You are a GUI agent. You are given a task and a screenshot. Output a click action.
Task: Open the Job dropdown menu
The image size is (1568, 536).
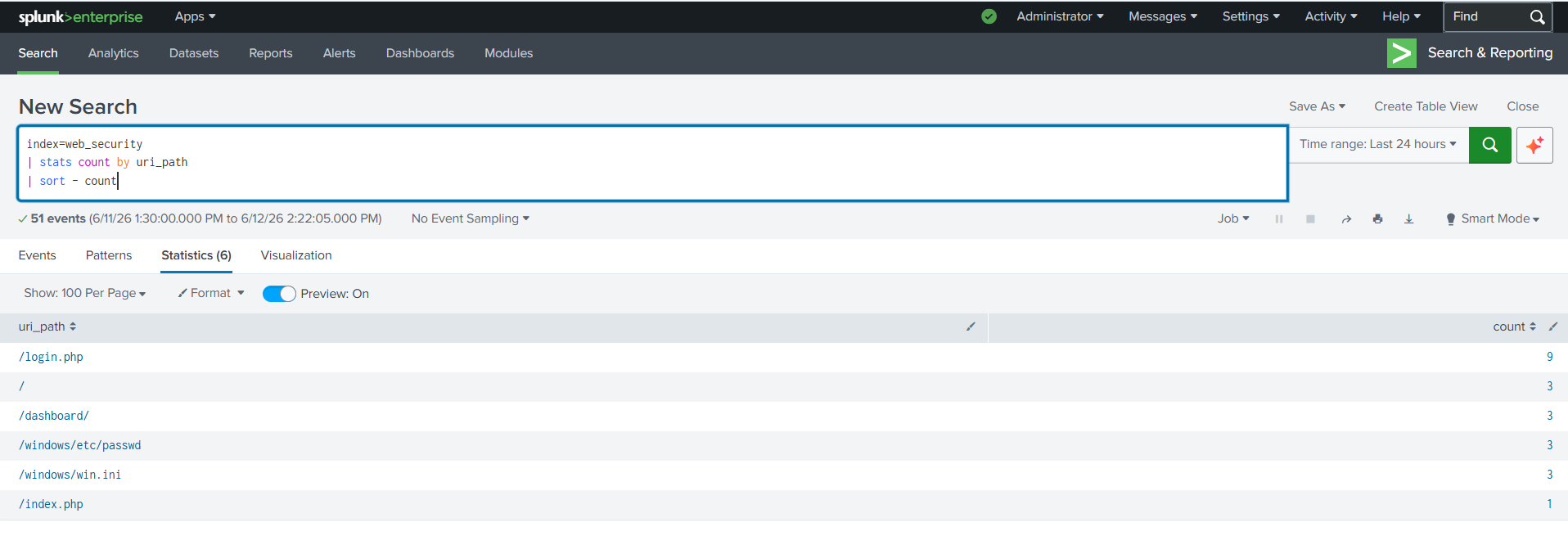(1233, 218)
